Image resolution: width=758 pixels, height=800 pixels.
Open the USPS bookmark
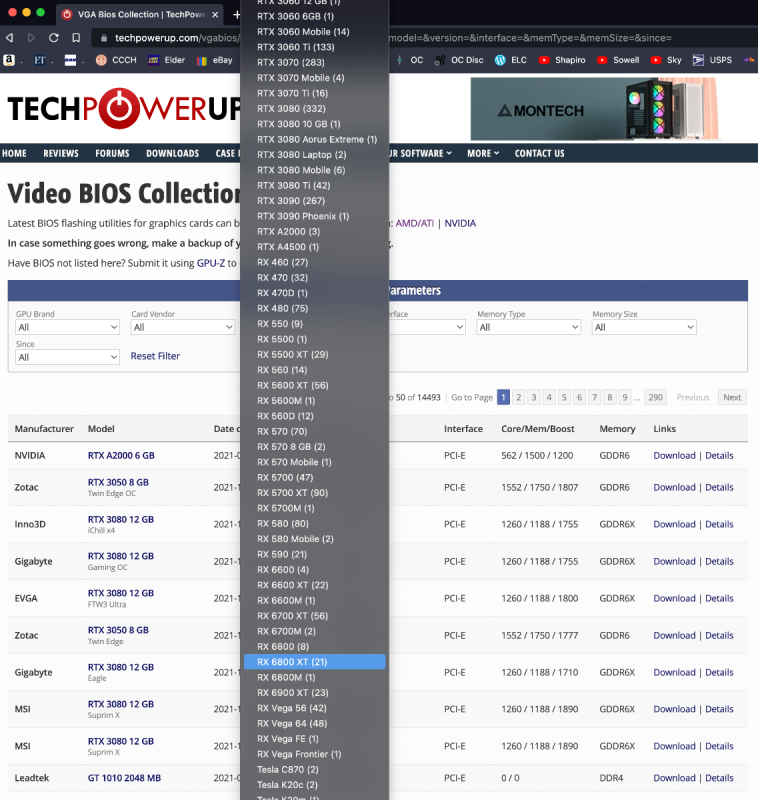[712, 60]
